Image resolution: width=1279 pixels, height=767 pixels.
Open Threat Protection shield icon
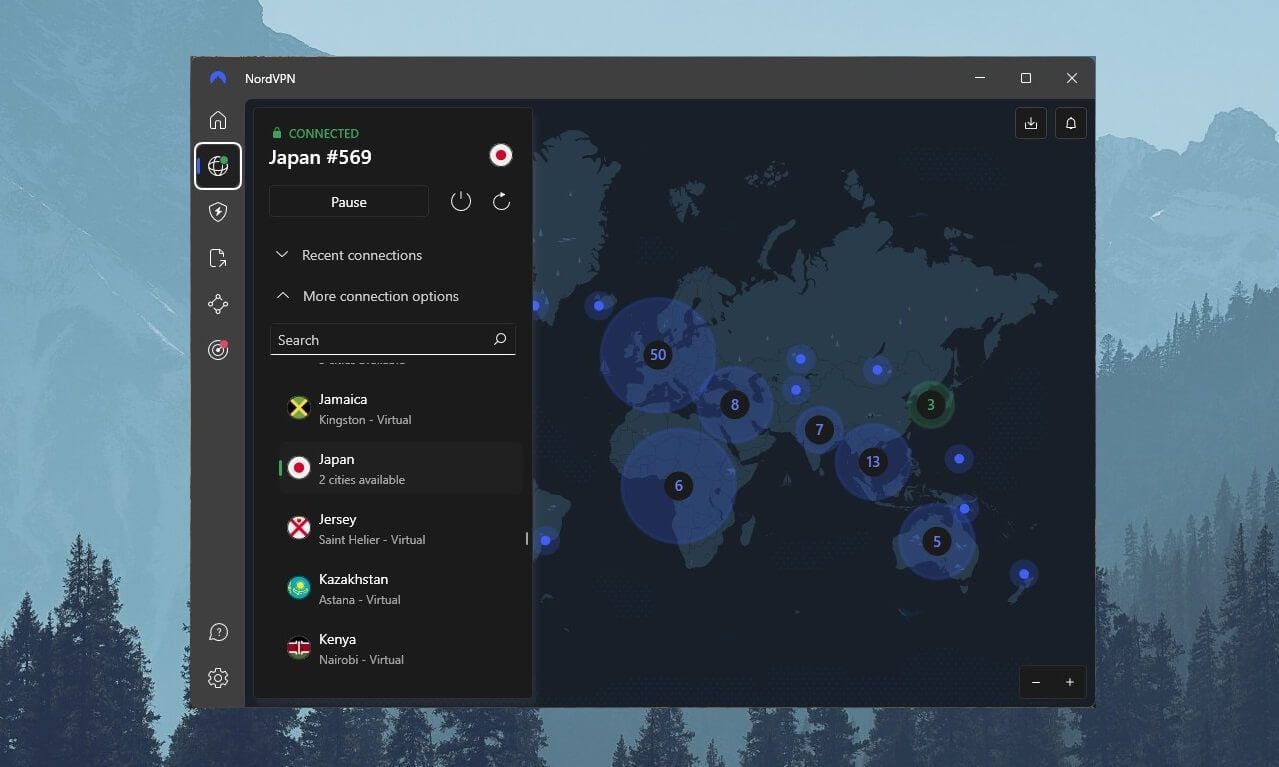(218, 212)
